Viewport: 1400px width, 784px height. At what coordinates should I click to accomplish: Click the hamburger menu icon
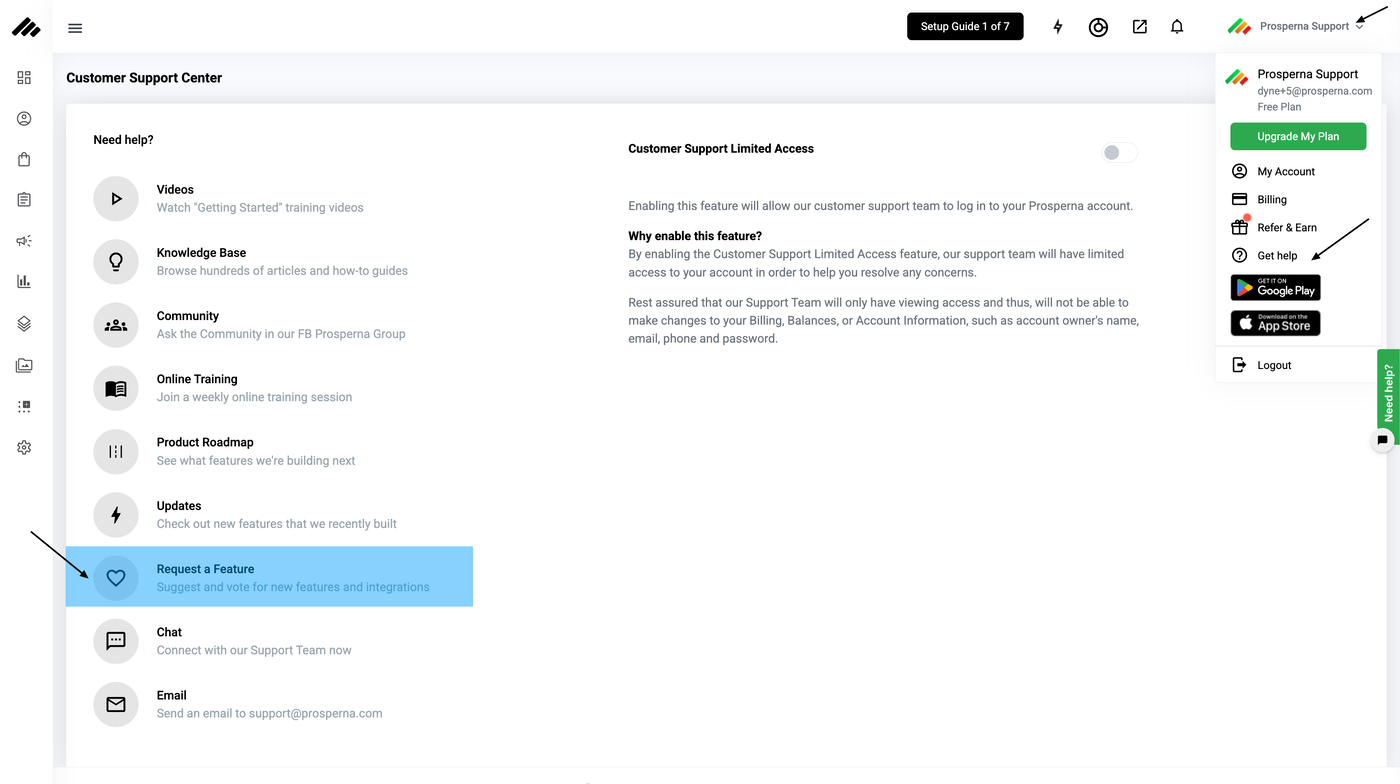point(75,28)
